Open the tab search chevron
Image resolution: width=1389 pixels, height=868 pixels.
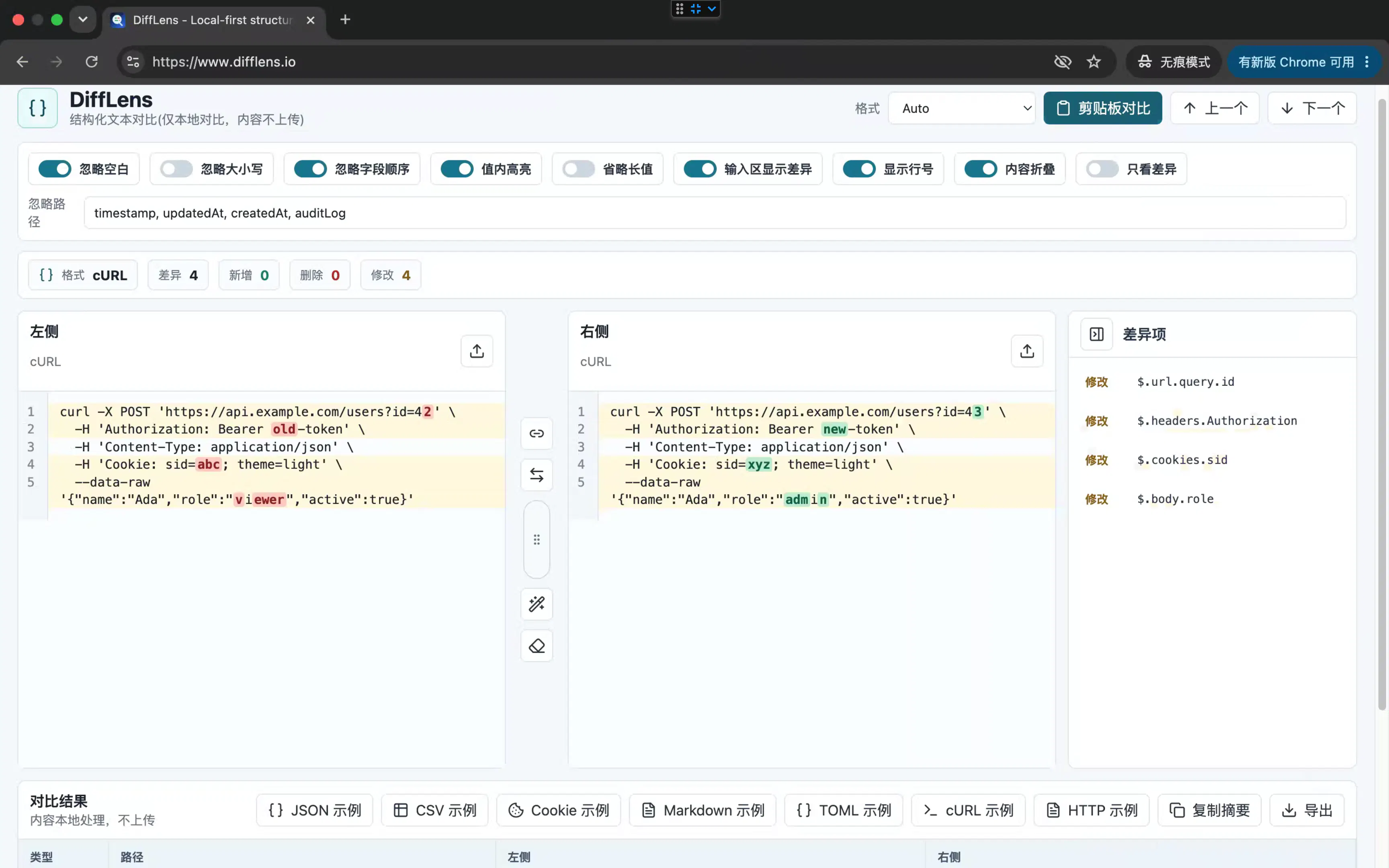pyautogui.click(x=83, y=20)
